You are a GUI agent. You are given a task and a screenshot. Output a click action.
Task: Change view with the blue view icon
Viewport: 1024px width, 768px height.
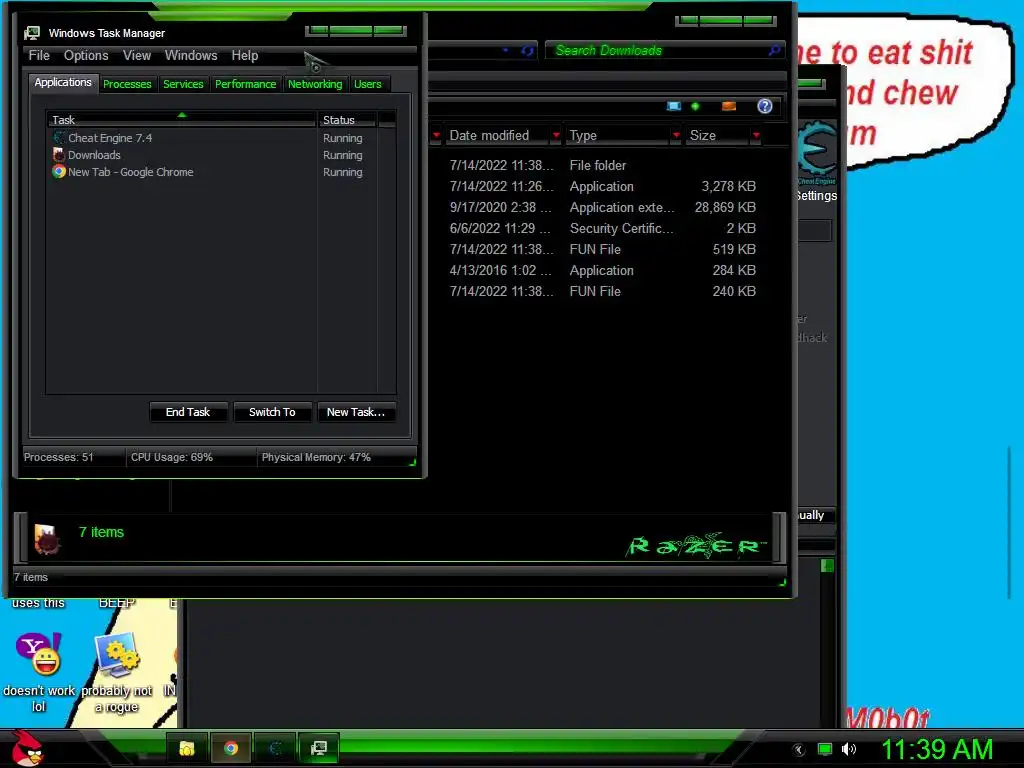(x=674, y=106)
